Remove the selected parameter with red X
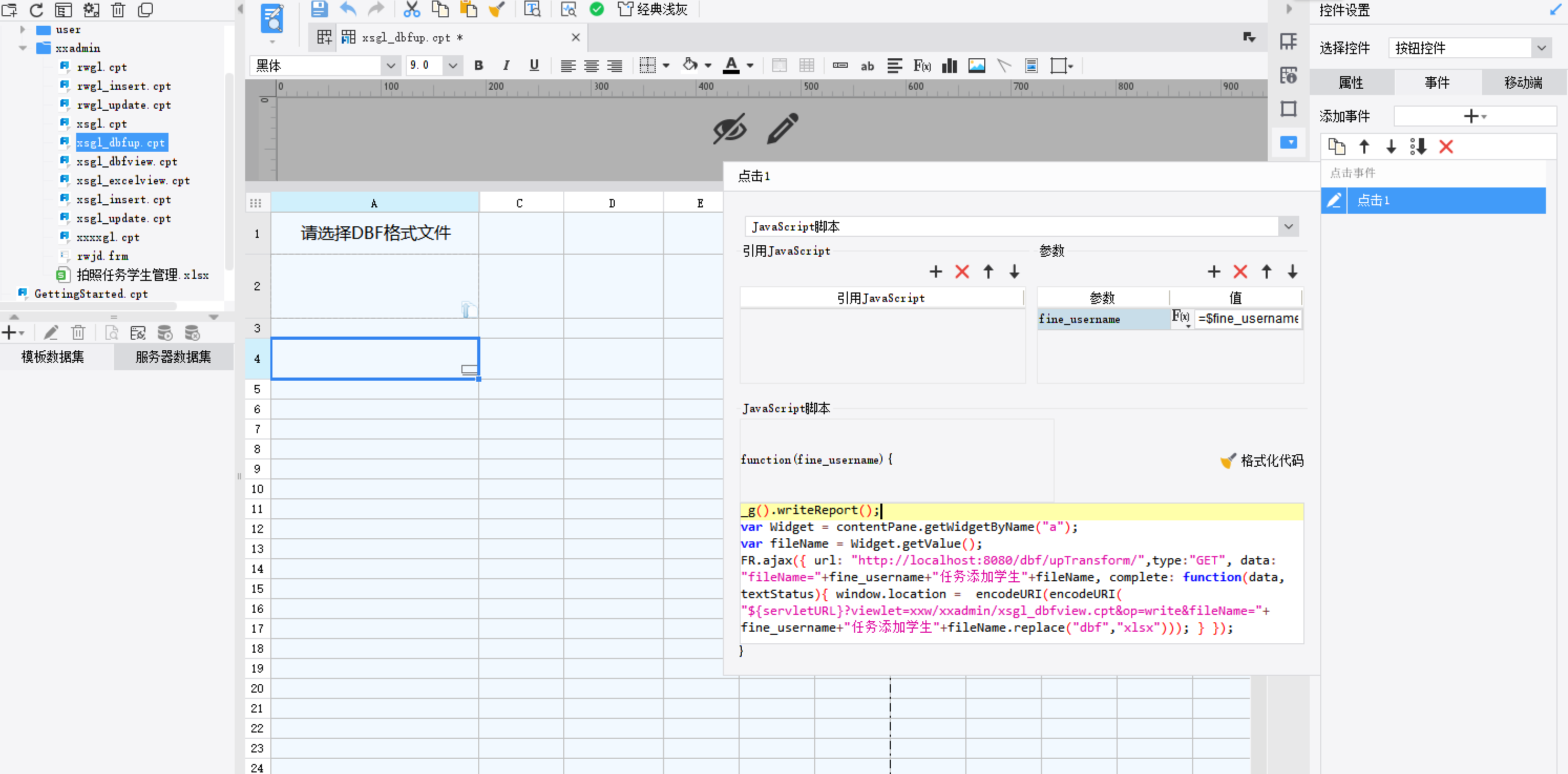This screenshot has height=774, width=1568. pyautogui.click(x=1240, y=271)
